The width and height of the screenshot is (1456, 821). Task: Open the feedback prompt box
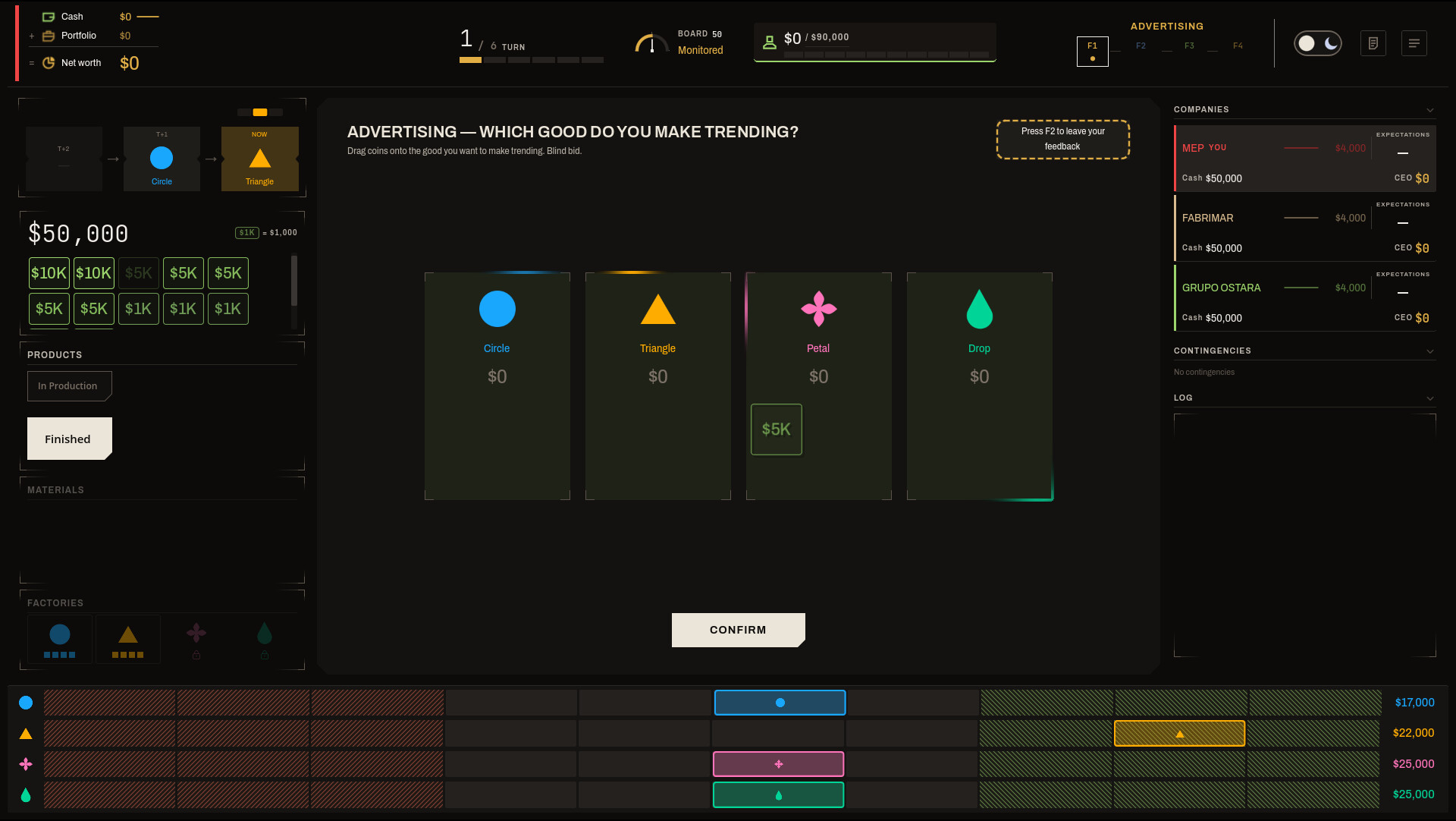click(1063, 139)
